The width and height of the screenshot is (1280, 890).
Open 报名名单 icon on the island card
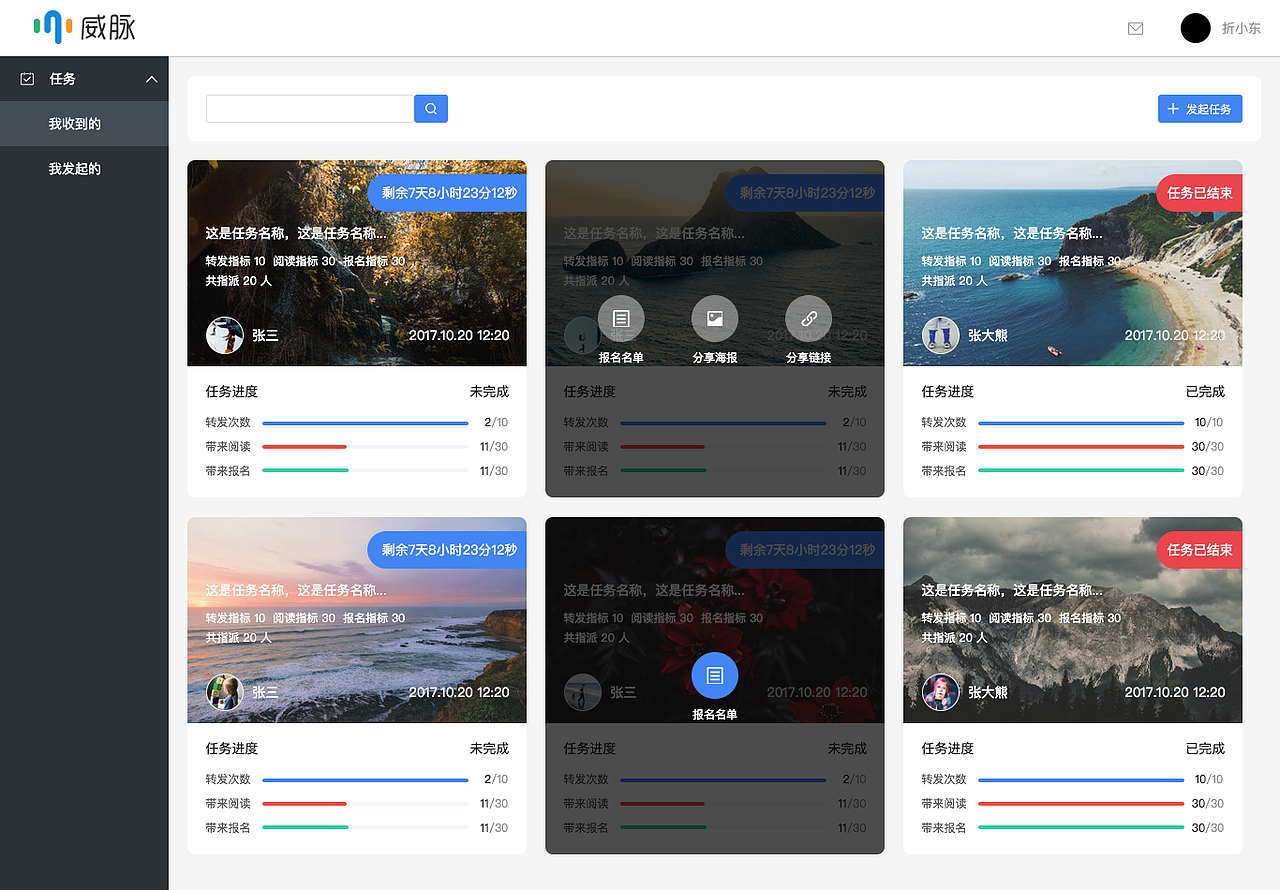pos(621,319)
